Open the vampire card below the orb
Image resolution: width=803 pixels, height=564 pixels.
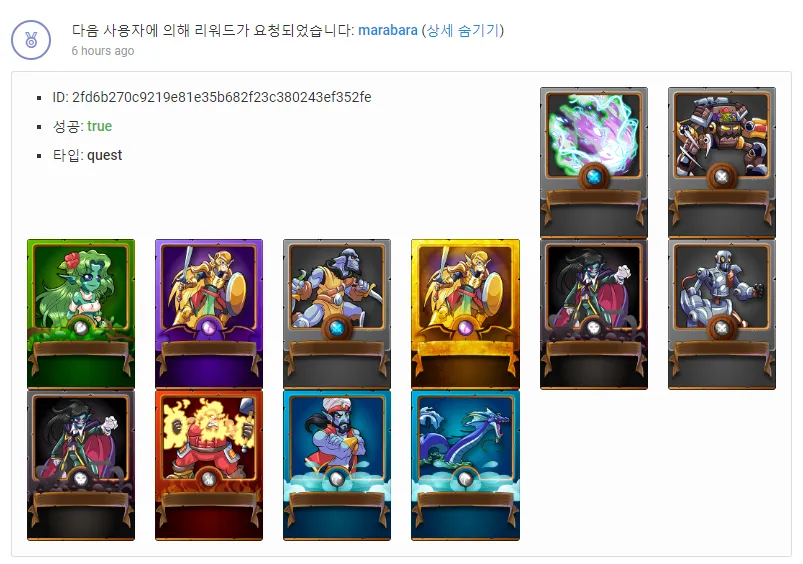click(x=594, y=314)
